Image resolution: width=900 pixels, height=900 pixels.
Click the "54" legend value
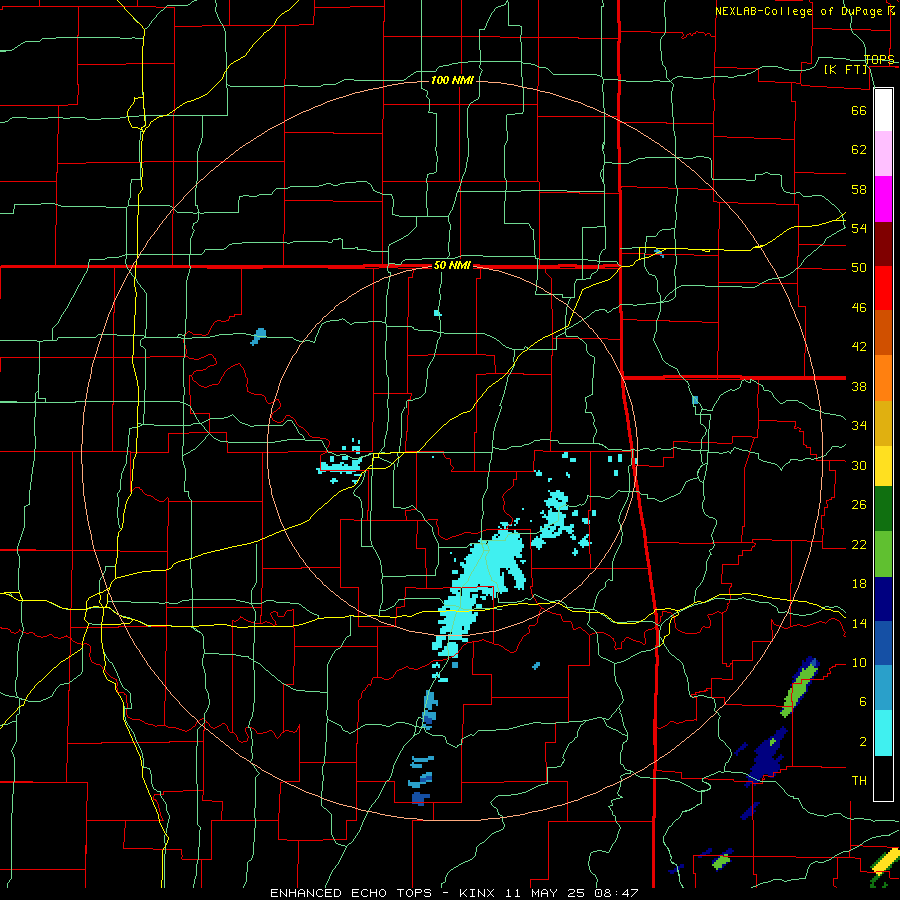coord(859,228)
